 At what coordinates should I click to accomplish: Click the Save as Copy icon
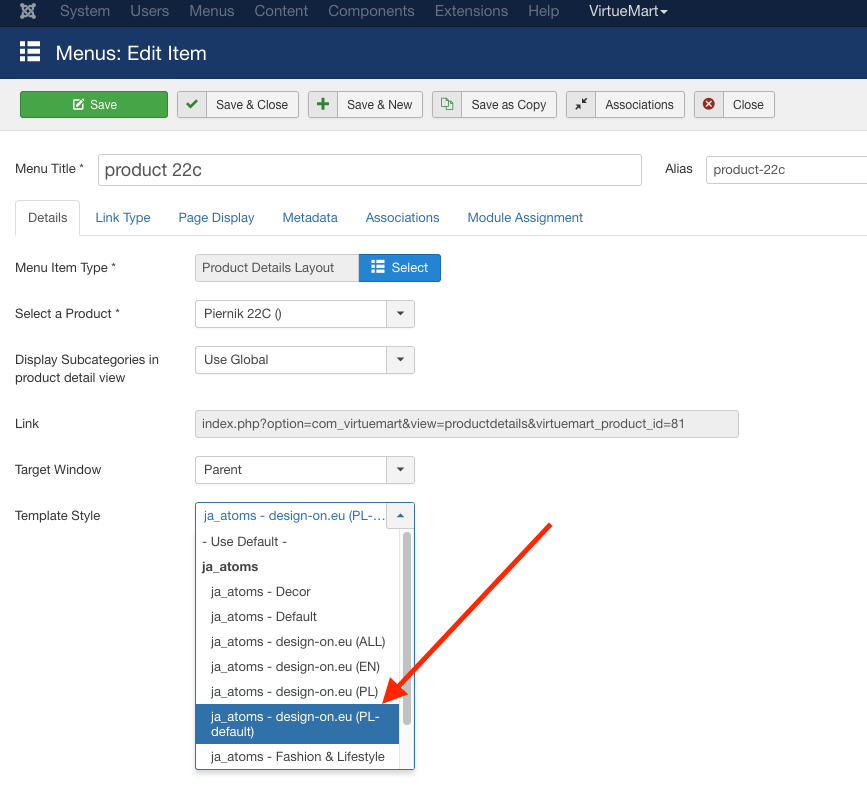[447, 104]
